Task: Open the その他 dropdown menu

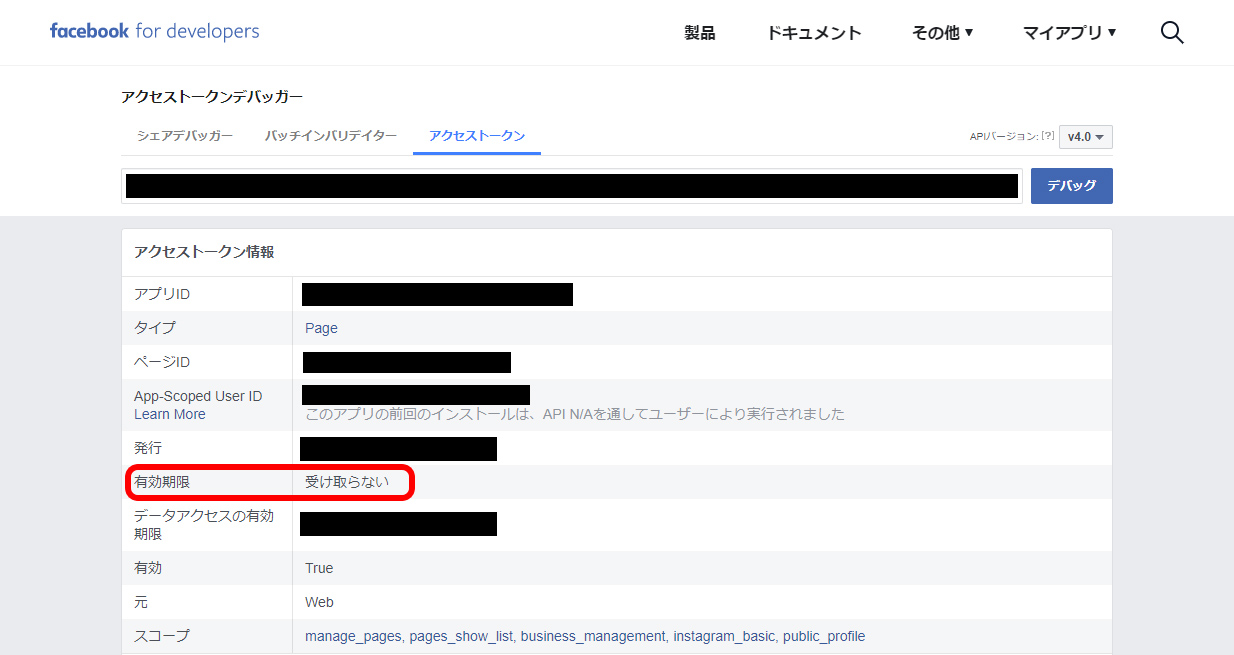Action: point(941,32)
